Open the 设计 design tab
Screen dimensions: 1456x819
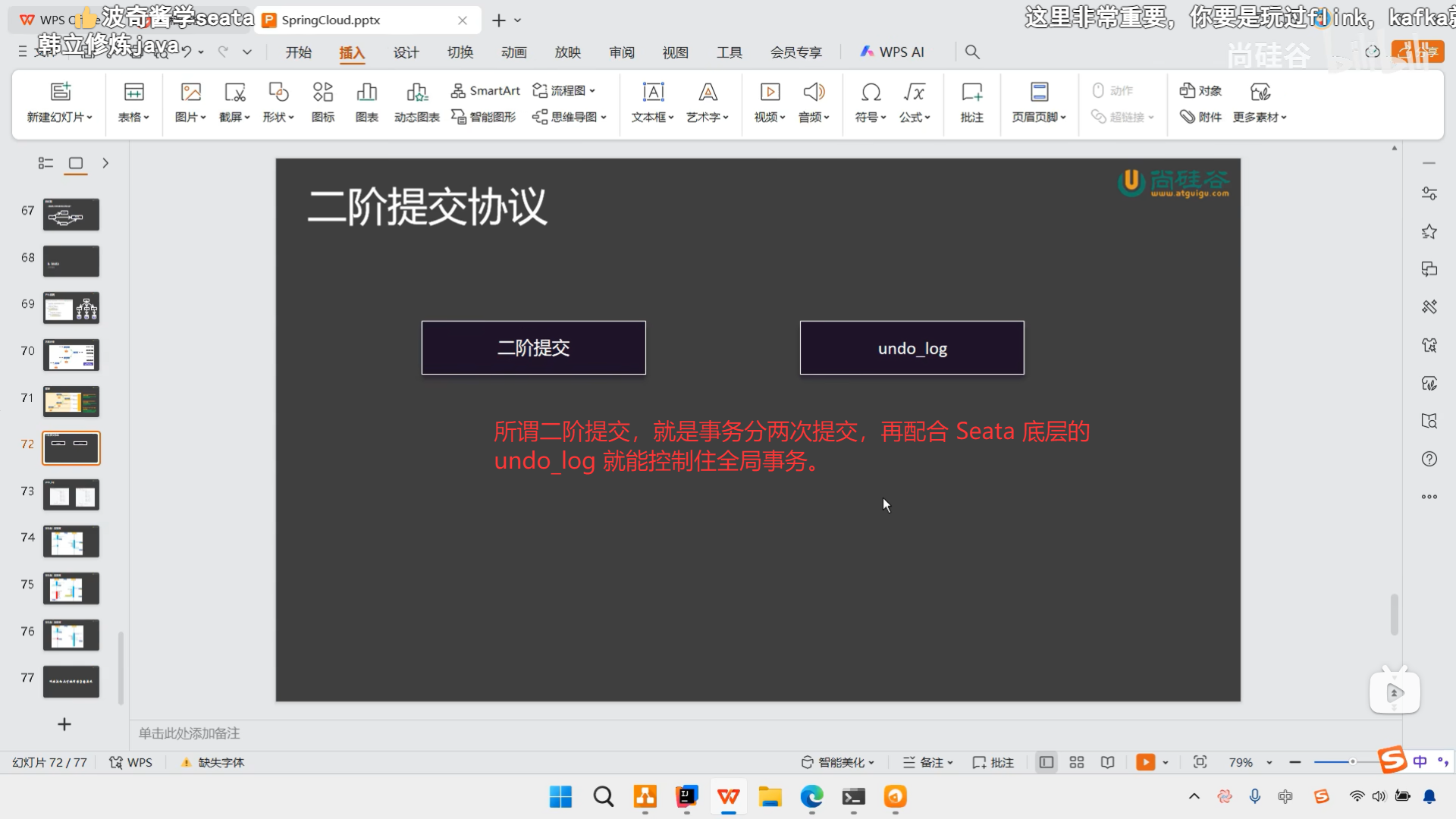406,52
